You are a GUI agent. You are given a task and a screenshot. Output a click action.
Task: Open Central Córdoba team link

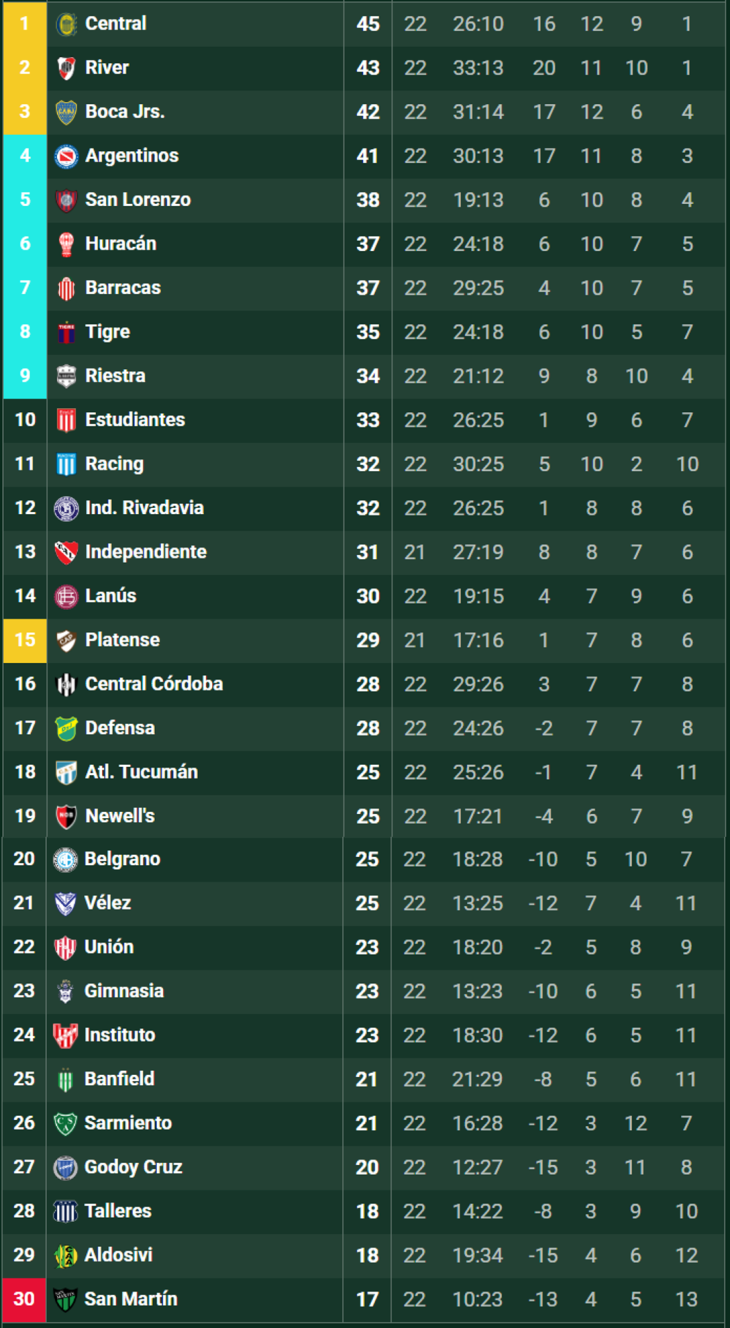(154, 683)
